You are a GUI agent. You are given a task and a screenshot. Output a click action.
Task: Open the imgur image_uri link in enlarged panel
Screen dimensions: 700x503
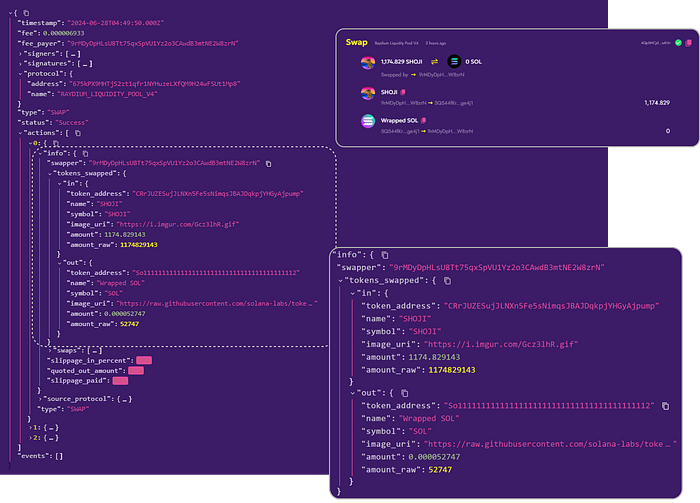coord(501,345)
